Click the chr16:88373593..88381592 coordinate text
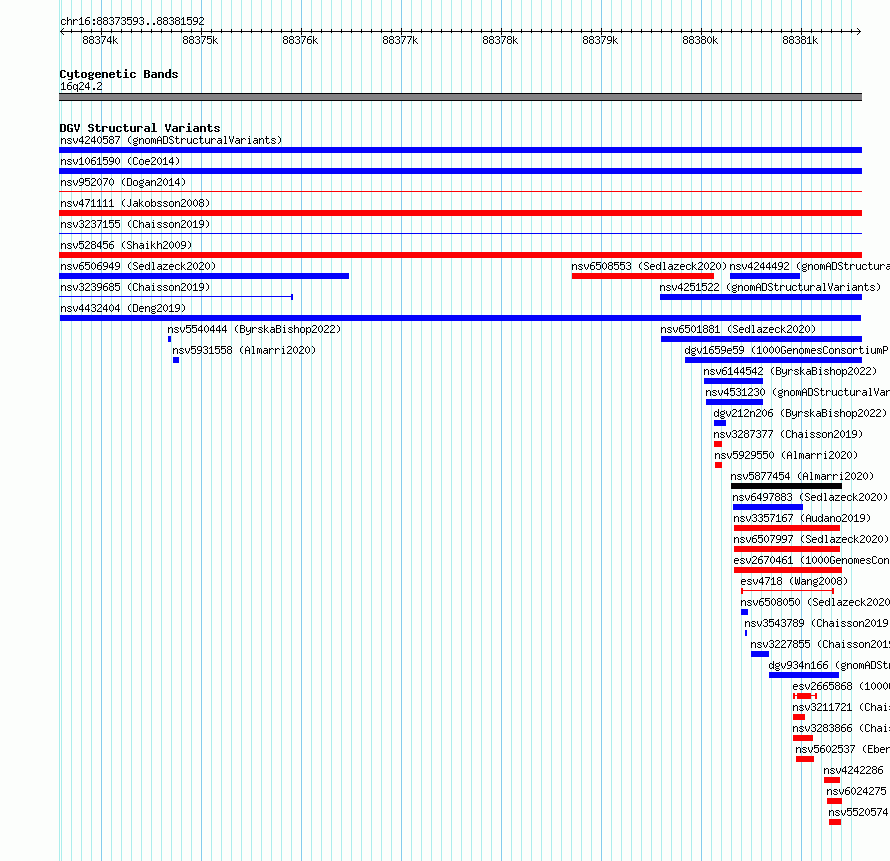890x861 pixels. 132,21
